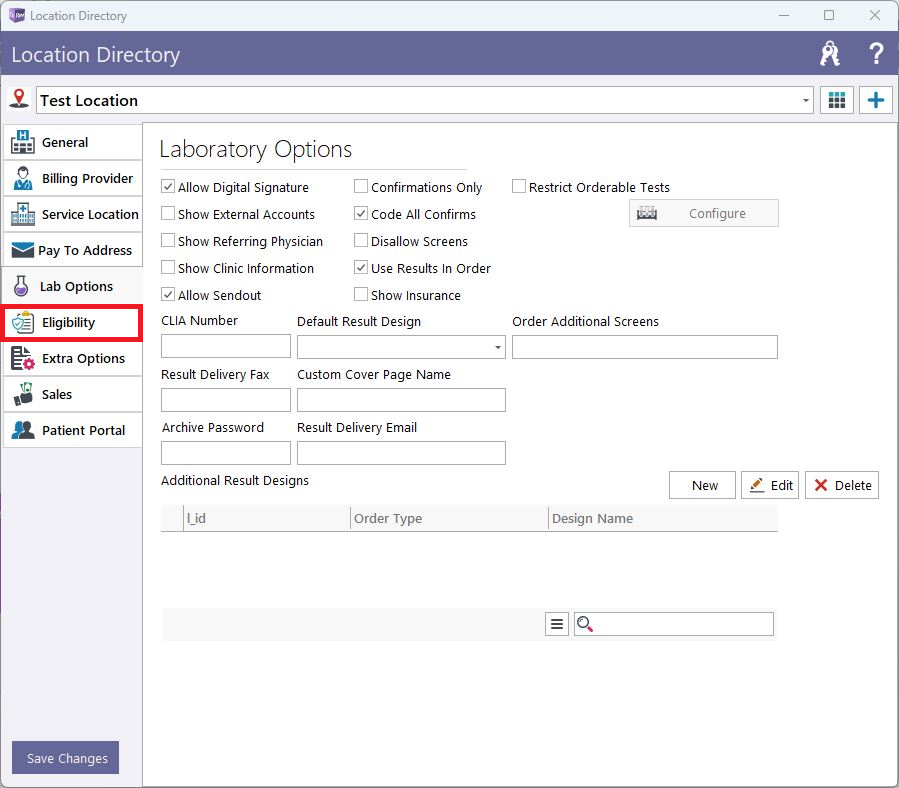Viewport: 899px width, 788px height.
Task: Sort by l_id column header
Action: click(267, 518)
